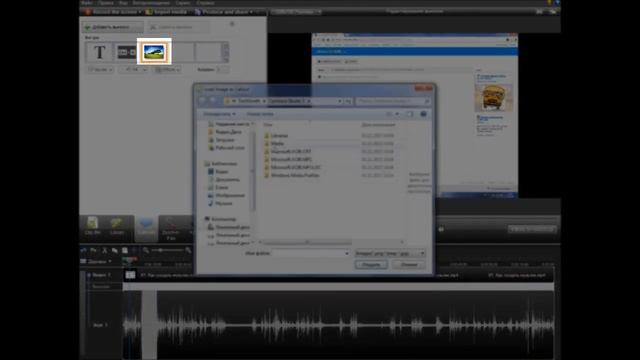The width and height of the screenshot is (640, 360).
Task: Click the help icon in file dialog
Action: point(423,114)
